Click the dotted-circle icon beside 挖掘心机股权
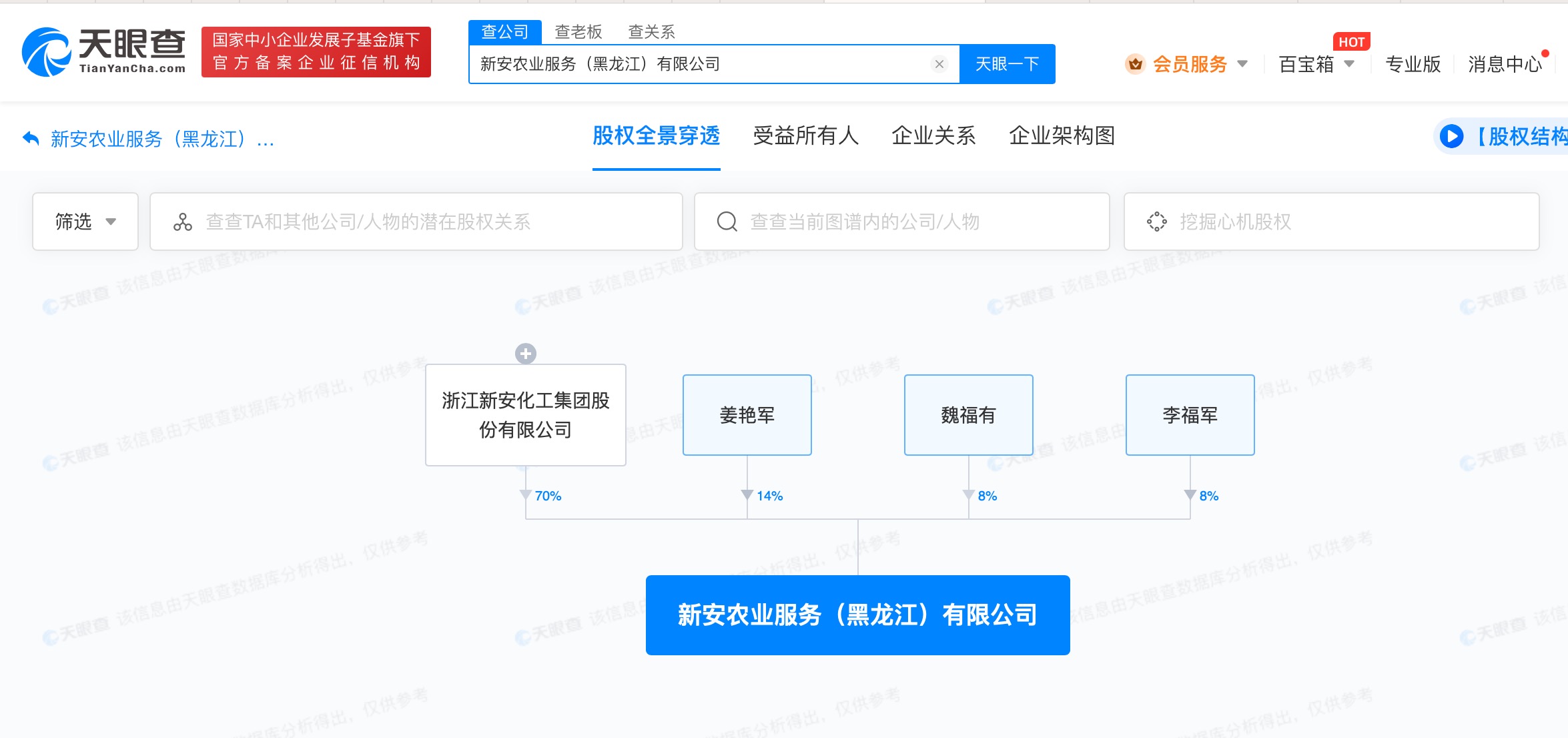This screenshot has width=1568, height=738. tap(1156, 222)
